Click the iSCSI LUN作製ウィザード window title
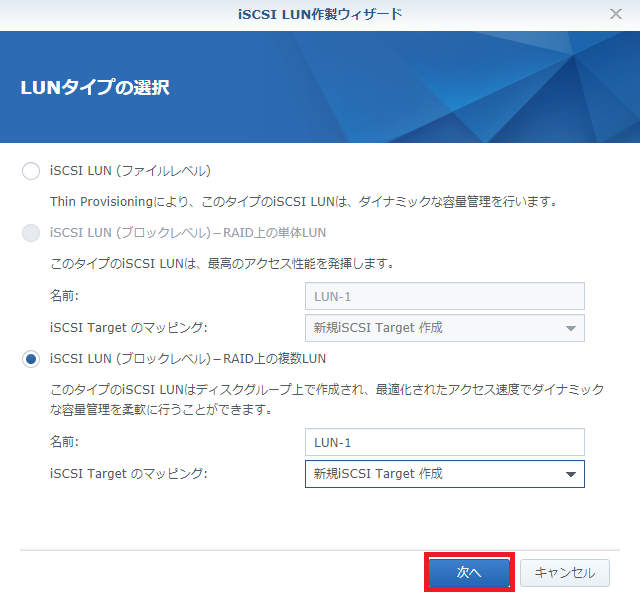640x593 pixels. point(319,14)
